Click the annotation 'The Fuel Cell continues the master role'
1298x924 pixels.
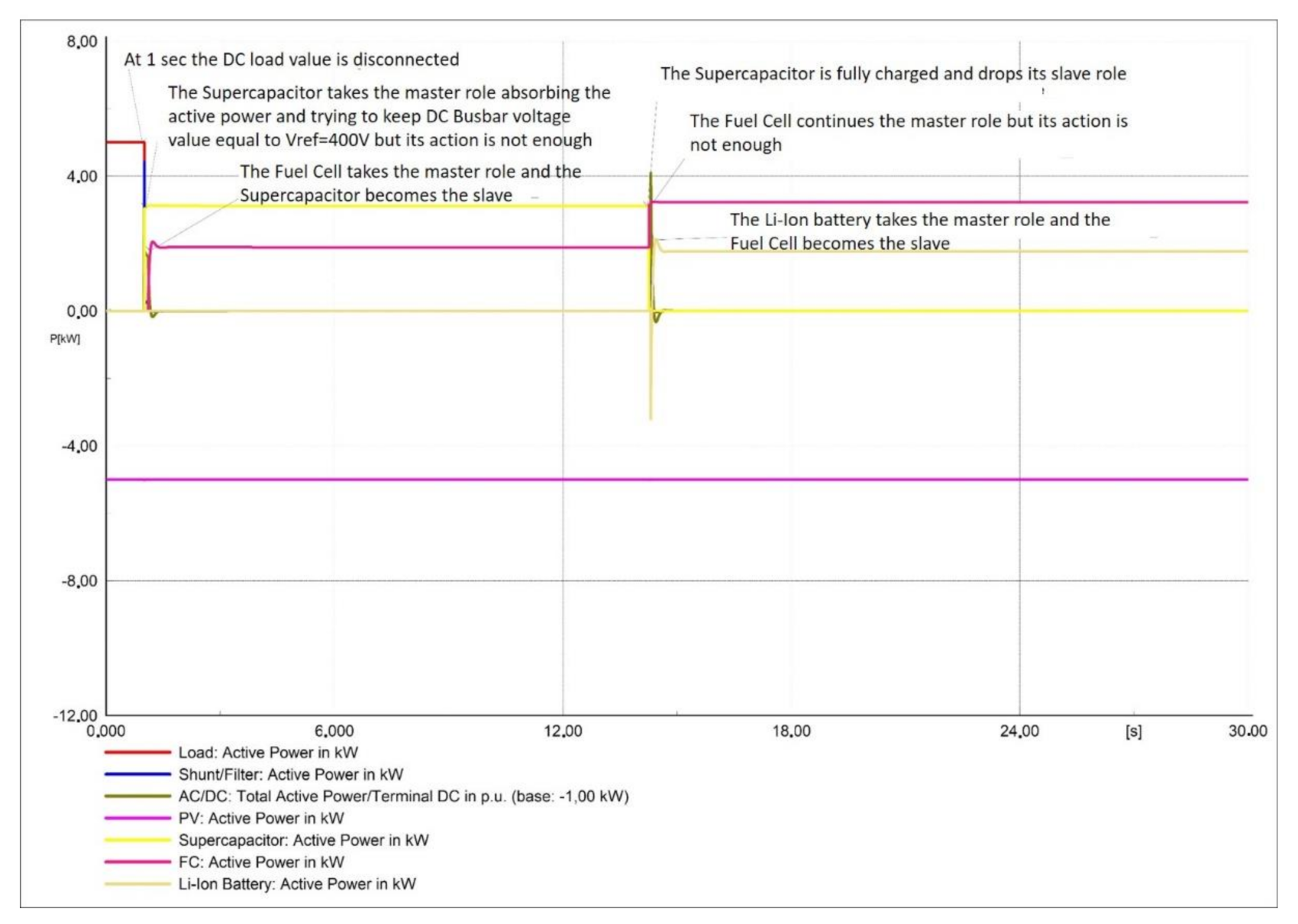pyautogui.click(x=909, y=133)
